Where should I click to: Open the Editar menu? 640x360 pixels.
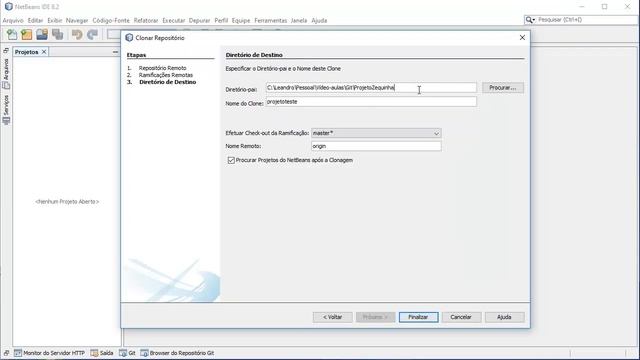tap(35, 20)
